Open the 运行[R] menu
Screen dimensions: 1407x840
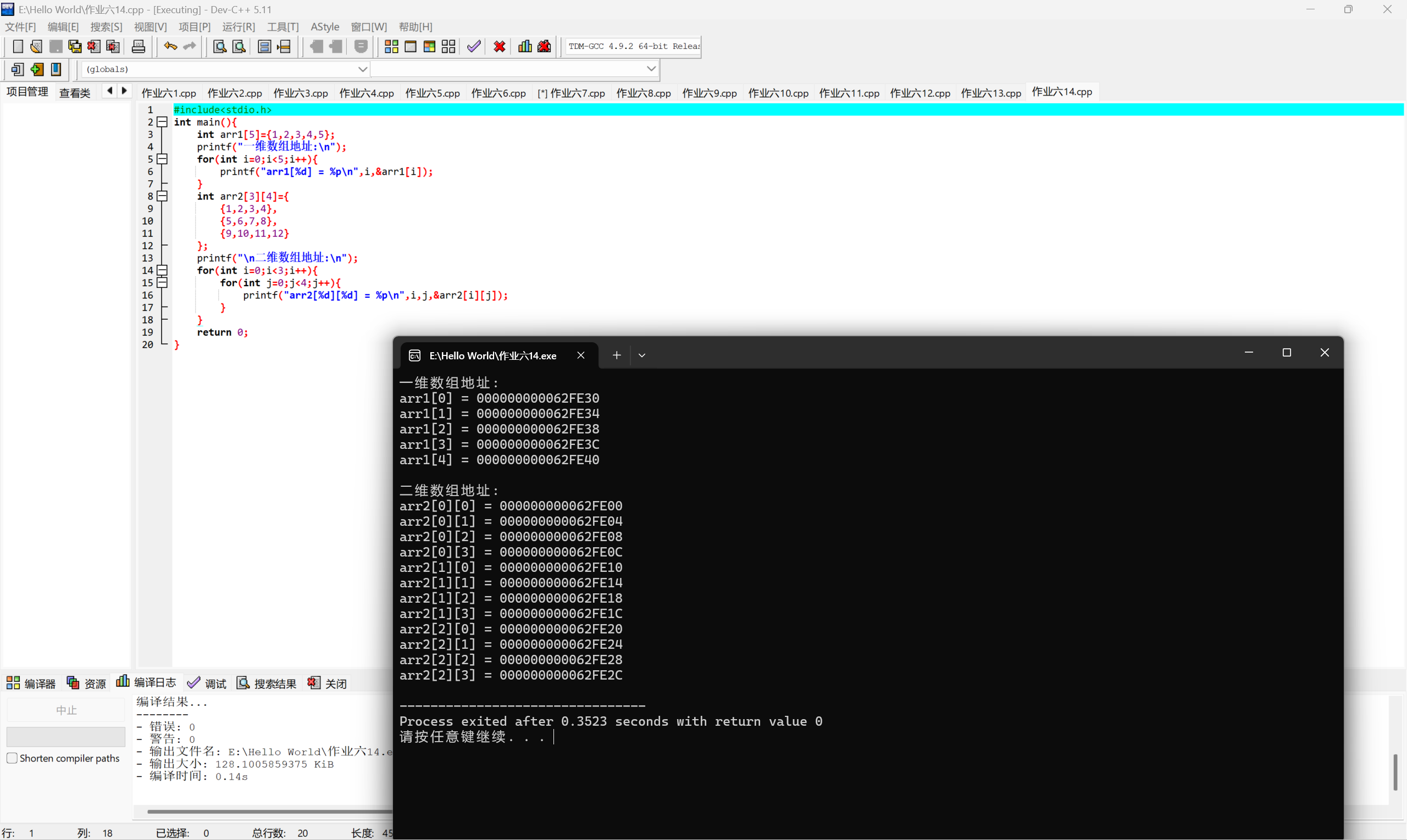click(239, 26)
